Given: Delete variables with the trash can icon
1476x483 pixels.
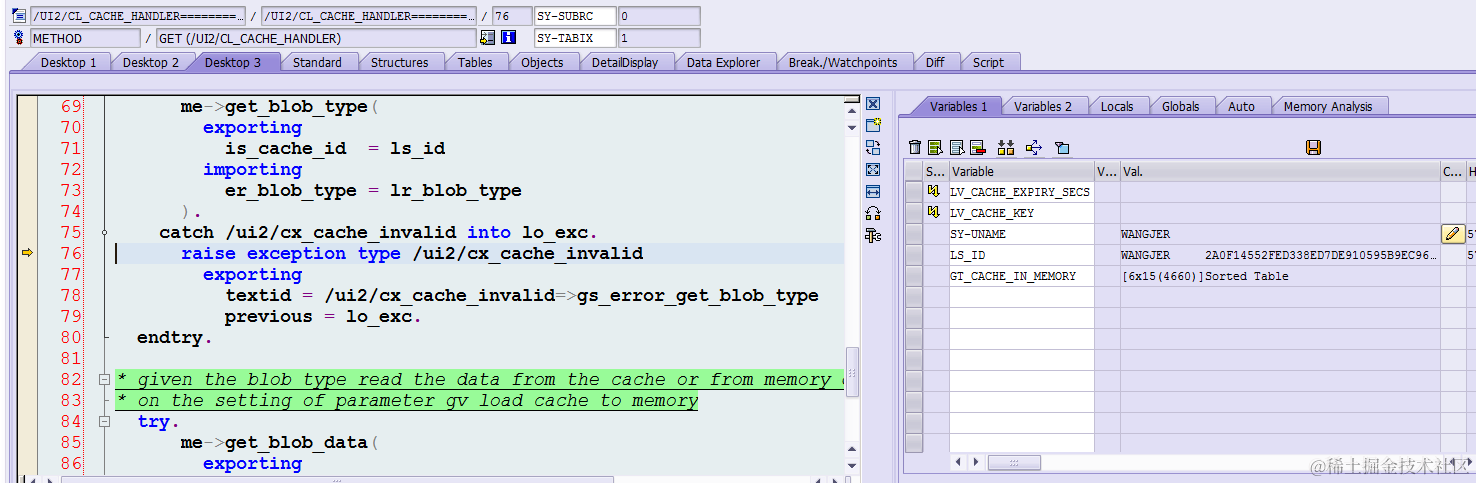Looking at the screenshot, I should coord(914,147).
